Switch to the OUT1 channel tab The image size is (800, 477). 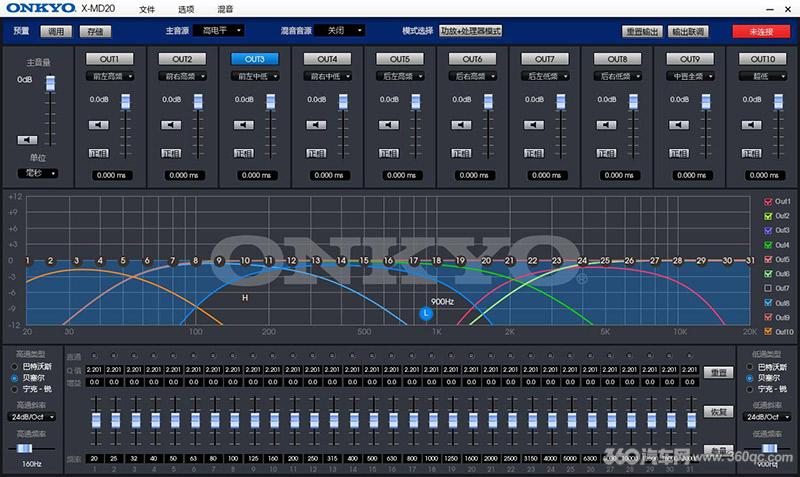pyautogui.click(x=110, y=59)
